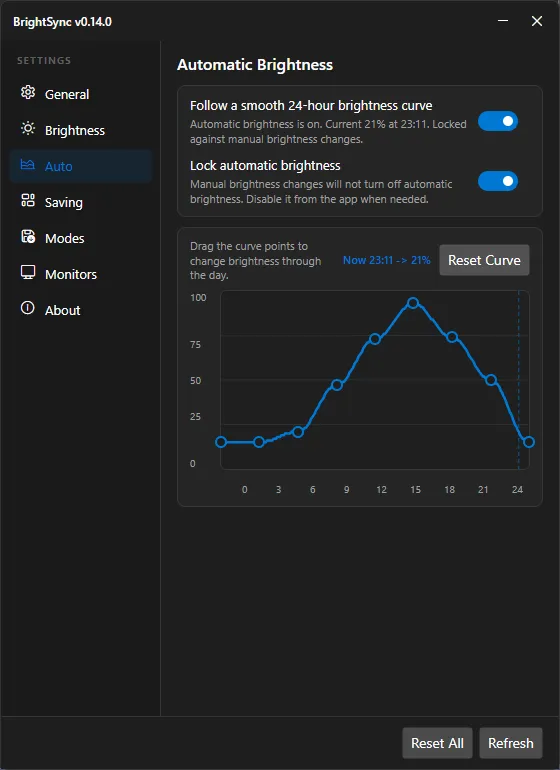Click the Auto chart icon in sidebar

pos(28,165)
